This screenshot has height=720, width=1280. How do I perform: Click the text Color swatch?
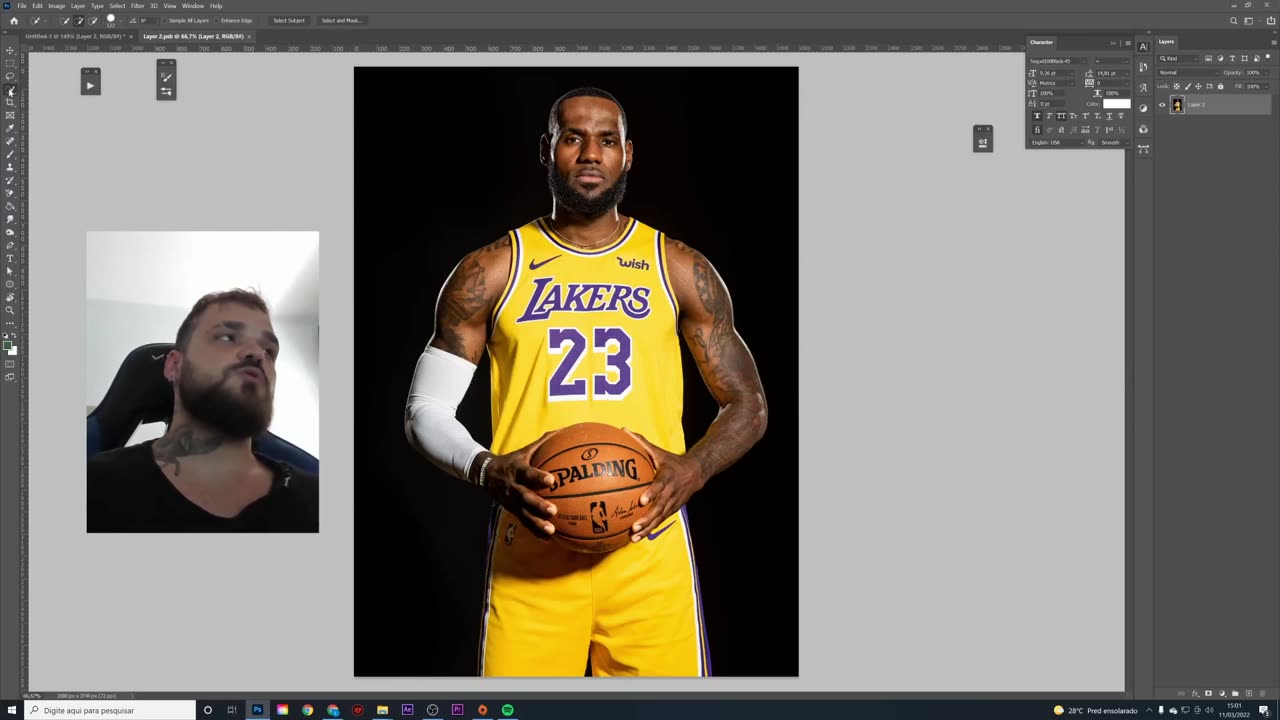1117,104
